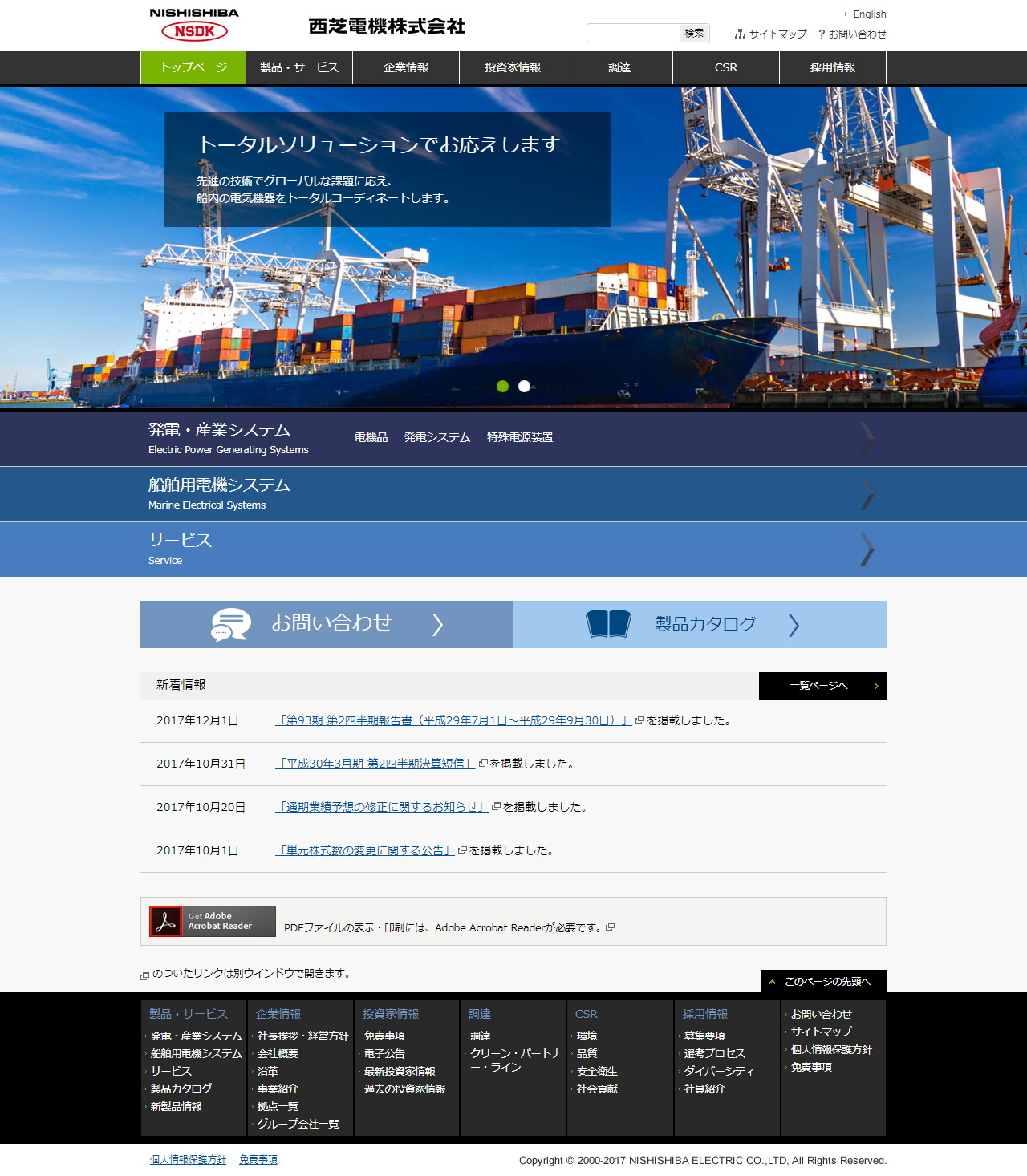Expand the 船舶用電機システム section chevron
This screenshot has height=1176, width=1027.
click(867, 494)
